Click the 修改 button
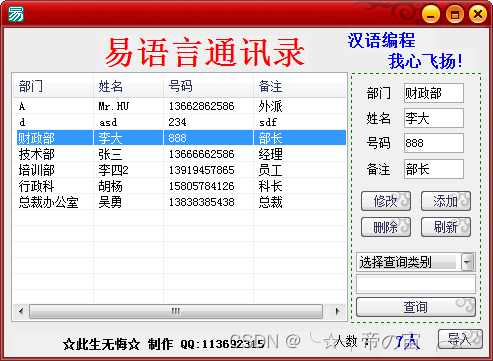The height and width of the screenshot is (361, 493). (x=386, y=201)
